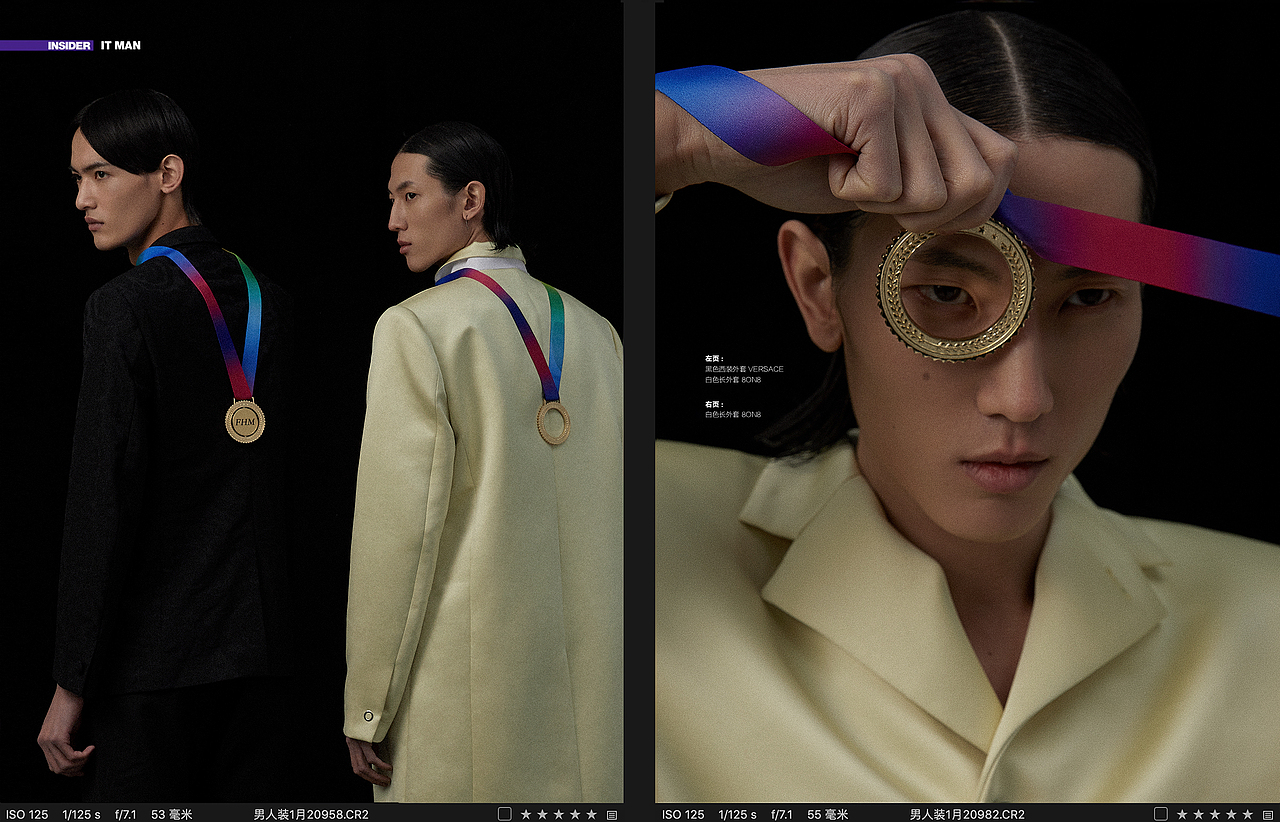Open list icon for 男人装1月20982.CR2
The height and width of the screenshot is (822, 1280).
click(1268, 815)
